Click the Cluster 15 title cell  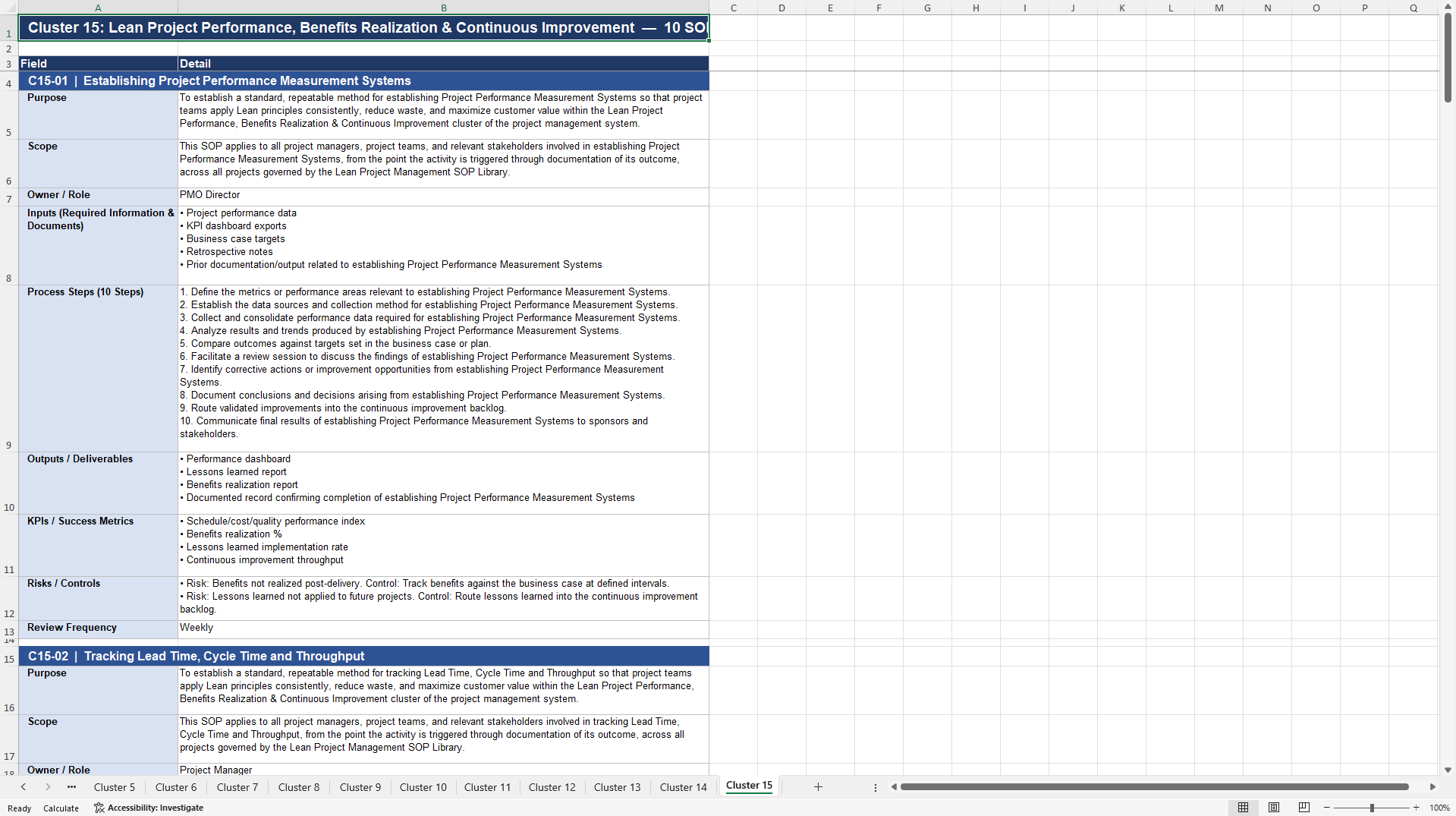(x=364, y=28)
